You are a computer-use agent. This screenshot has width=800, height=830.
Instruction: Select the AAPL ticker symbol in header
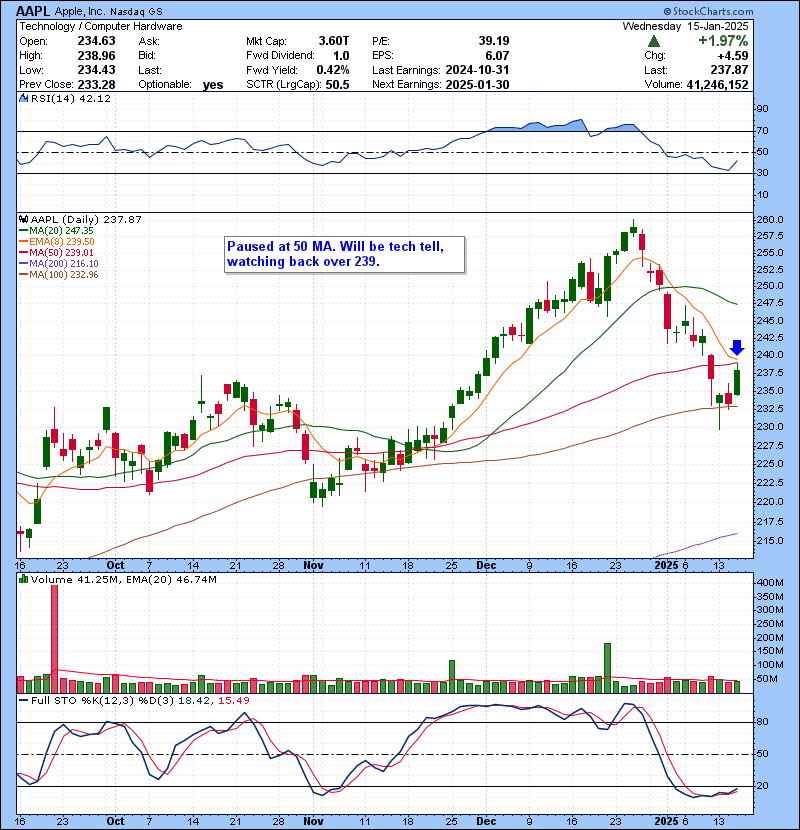point(33,11)
